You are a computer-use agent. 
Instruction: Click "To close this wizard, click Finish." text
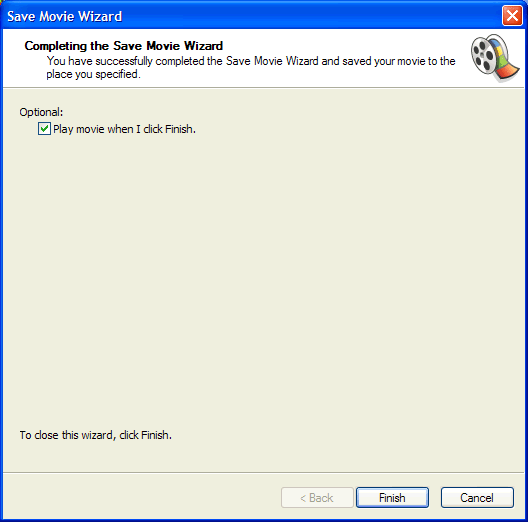pyautogui.click(x=96, y=435)
